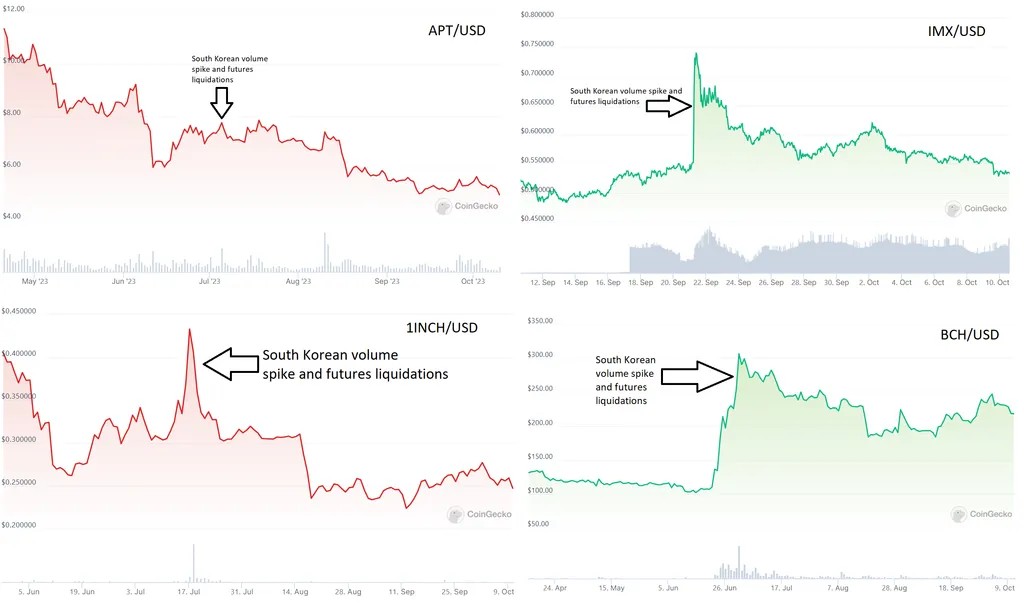Screen dimensions: 1024x605
Task: Click the Jul '23 axis label on APT chart
Action: coord(210,282)
